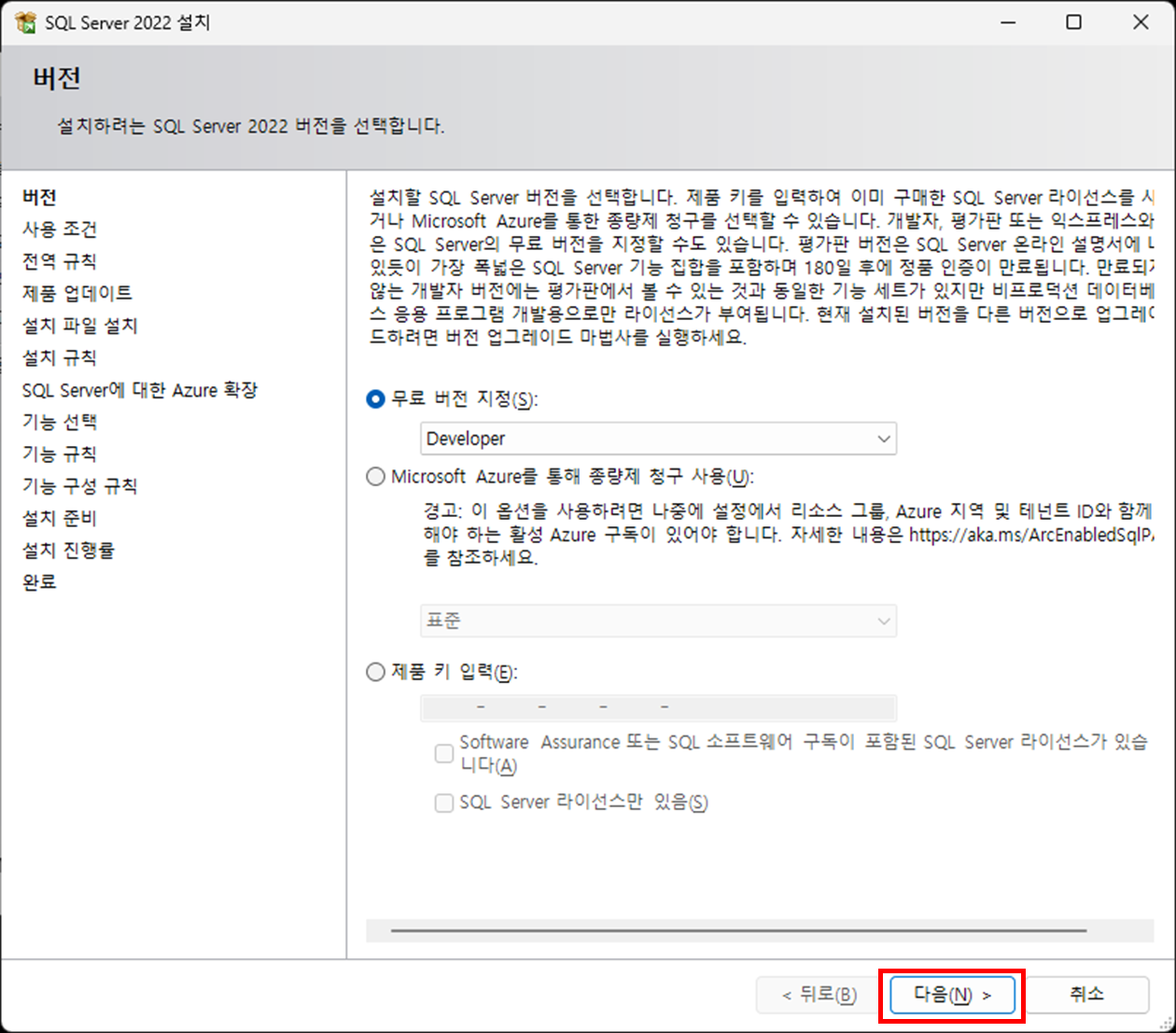Select 설치 파일 설치 step in sidebar

tap(80, 326)
